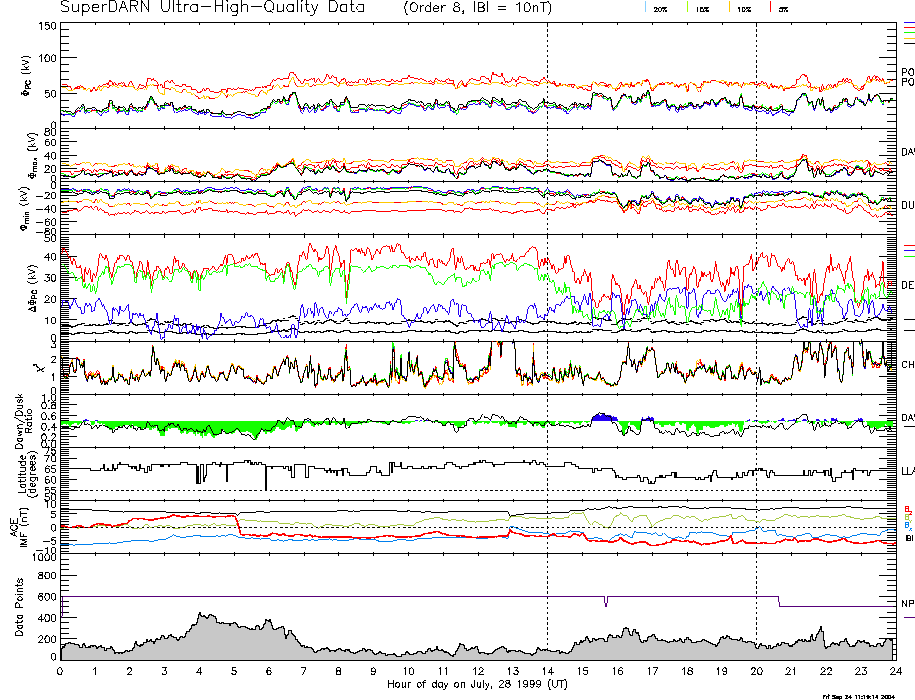Click the timestamp text at bottom right

(862, 695)
